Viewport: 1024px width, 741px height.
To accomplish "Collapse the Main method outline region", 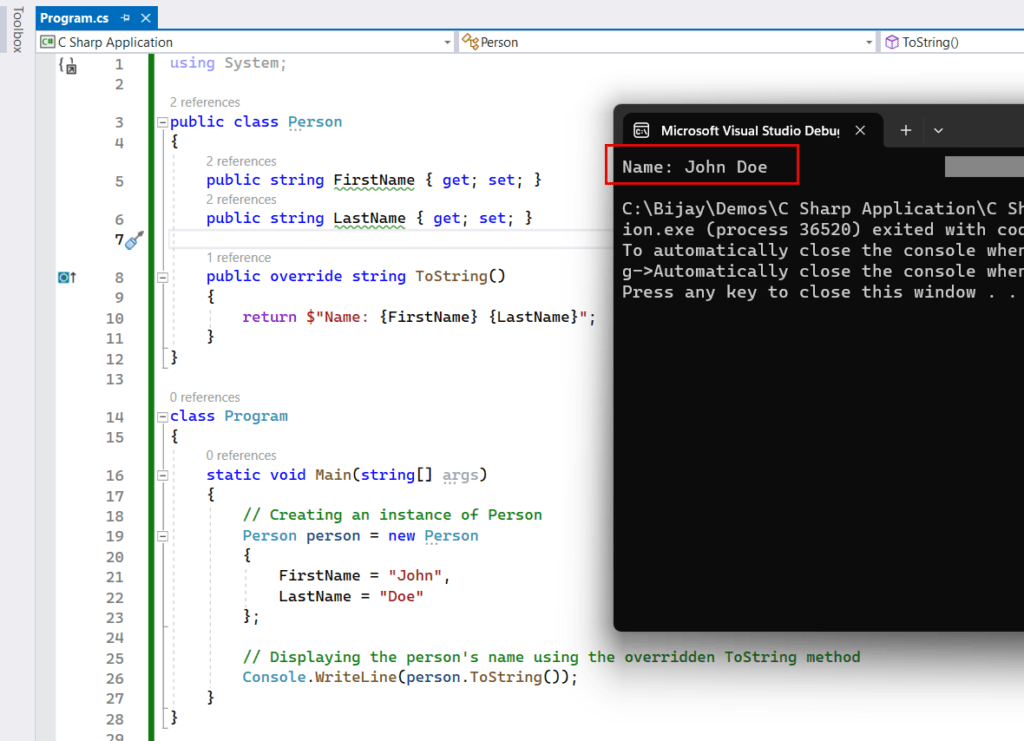I will point(161,475).
